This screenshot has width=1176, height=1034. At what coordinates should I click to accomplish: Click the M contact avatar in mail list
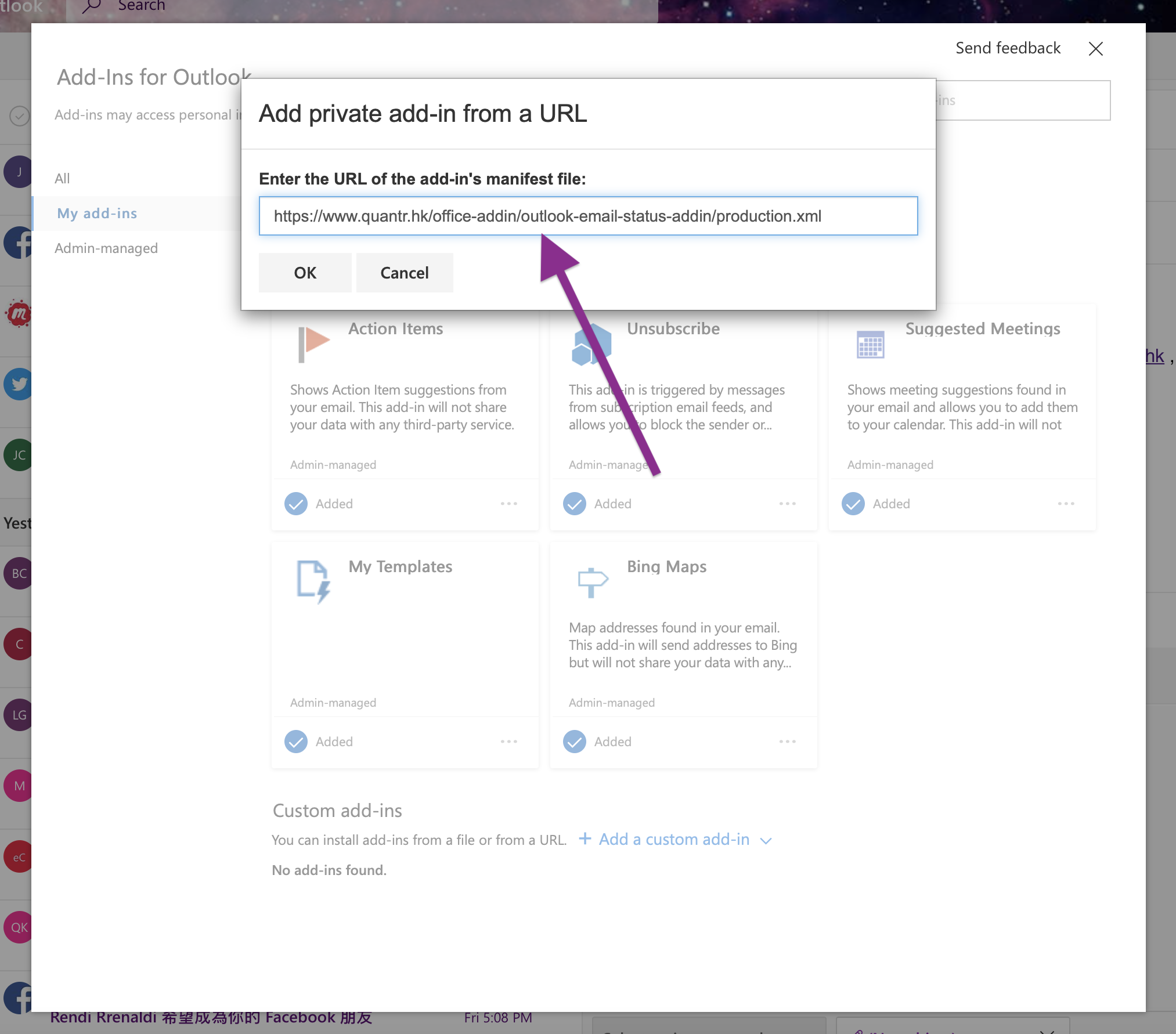(x=19, y=786)
